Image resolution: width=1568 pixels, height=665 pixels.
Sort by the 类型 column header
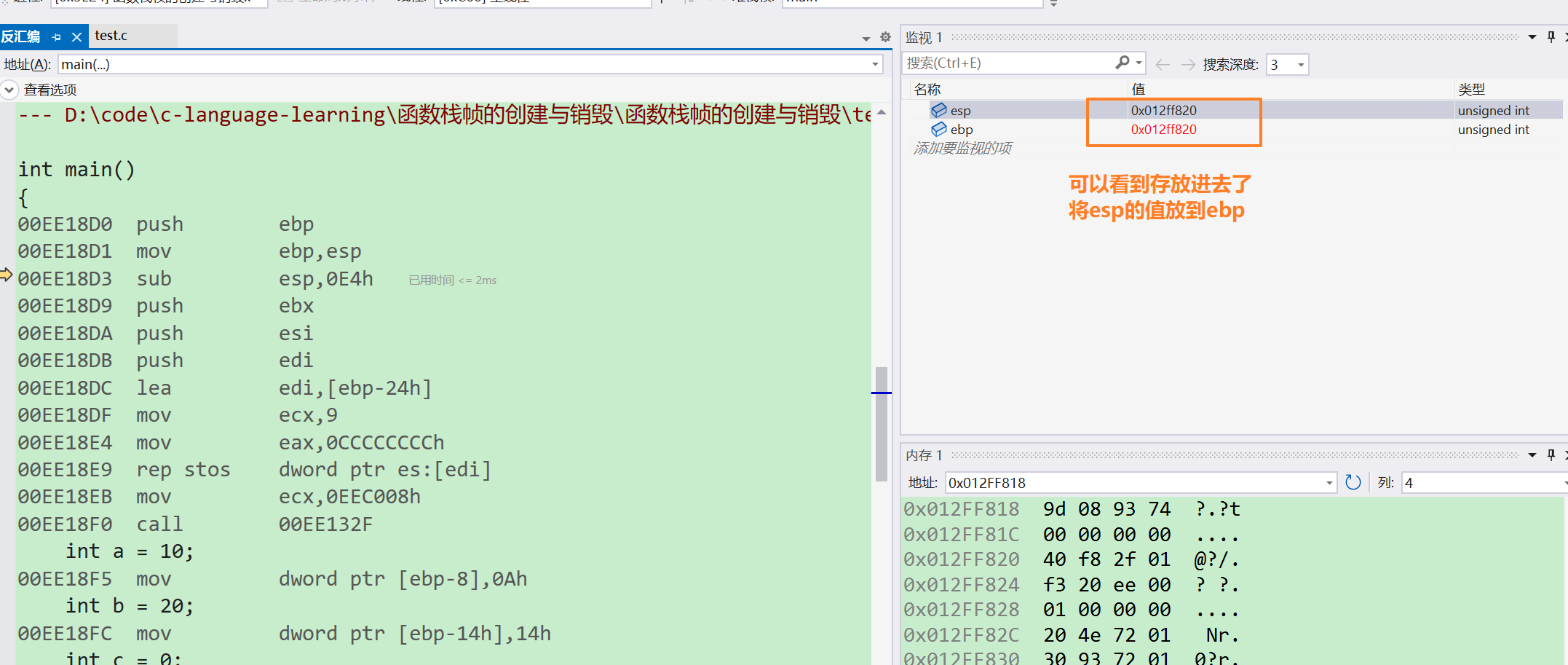[1471, 89]
